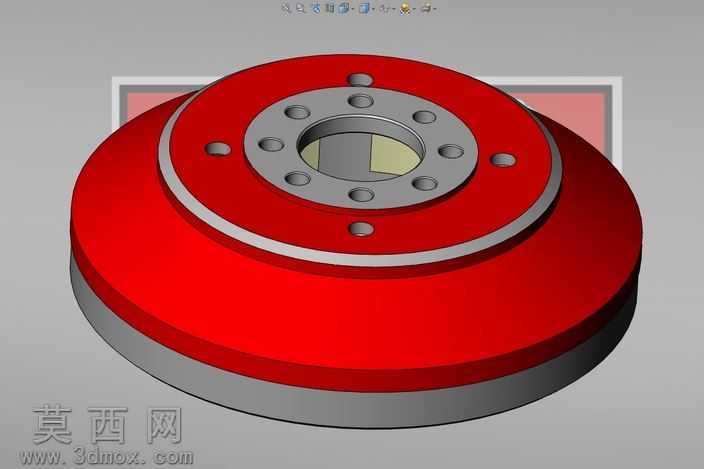This screenshot has height=469, width=704.
Task: Expand the View Orientation dropdown arrow
Action: tap(353, 9)
